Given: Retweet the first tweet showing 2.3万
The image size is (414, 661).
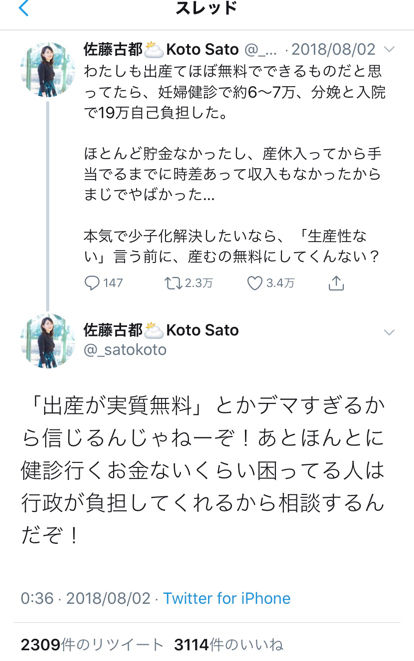Looking at the screenshot, I should (188, 283).
